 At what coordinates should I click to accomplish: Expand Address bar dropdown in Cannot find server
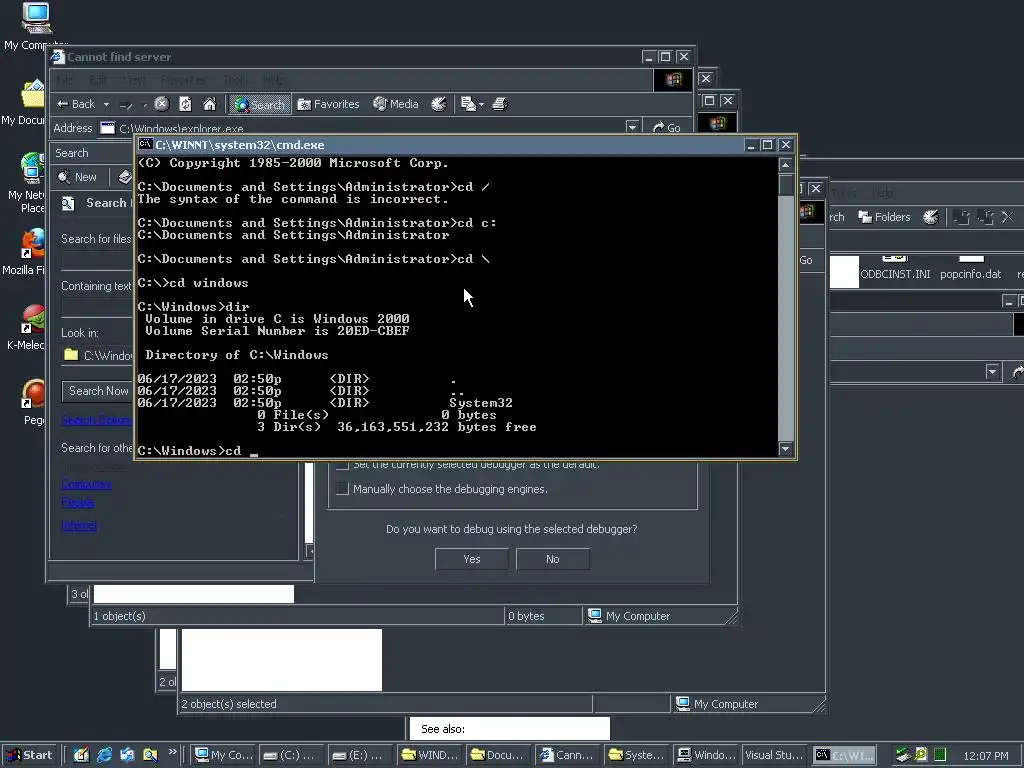[x=632, y=127]
